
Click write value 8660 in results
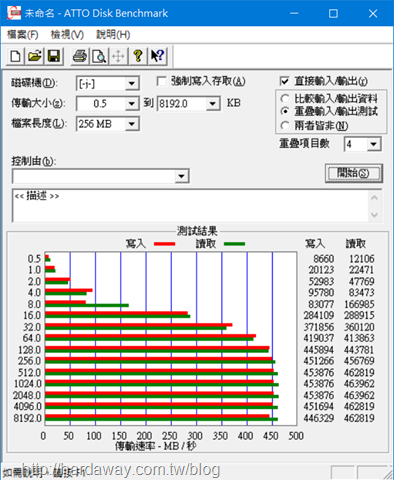(x=324, y=259)
